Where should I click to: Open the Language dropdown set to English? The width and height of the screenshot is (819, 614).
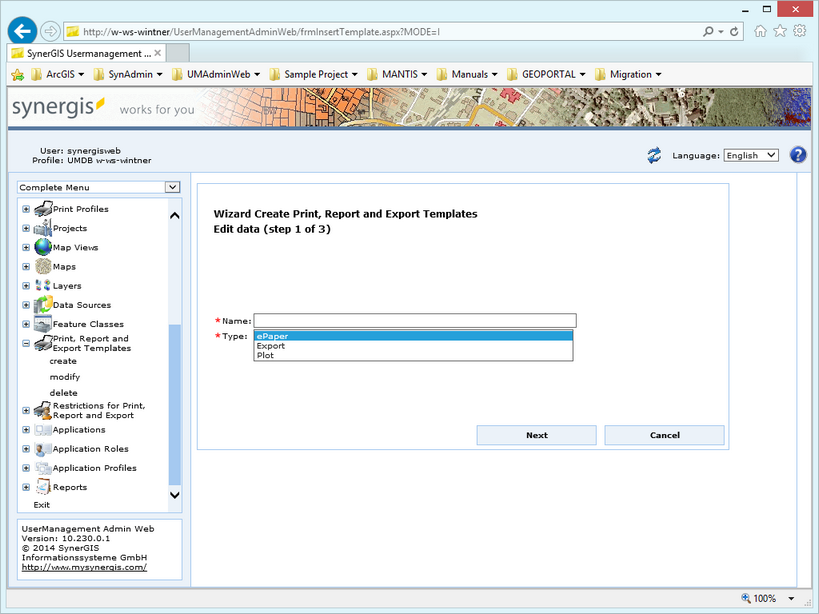[750, 155]
